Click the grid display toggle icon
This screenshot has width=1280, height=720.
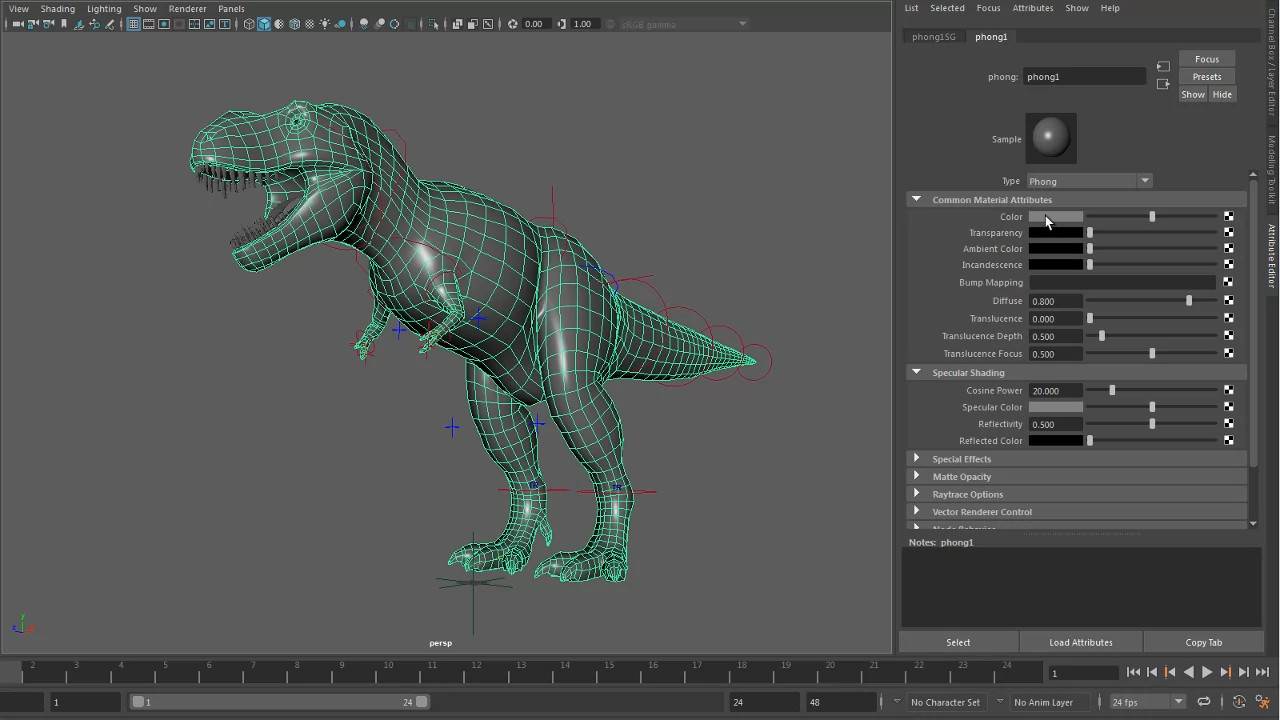tap(133, 24)
